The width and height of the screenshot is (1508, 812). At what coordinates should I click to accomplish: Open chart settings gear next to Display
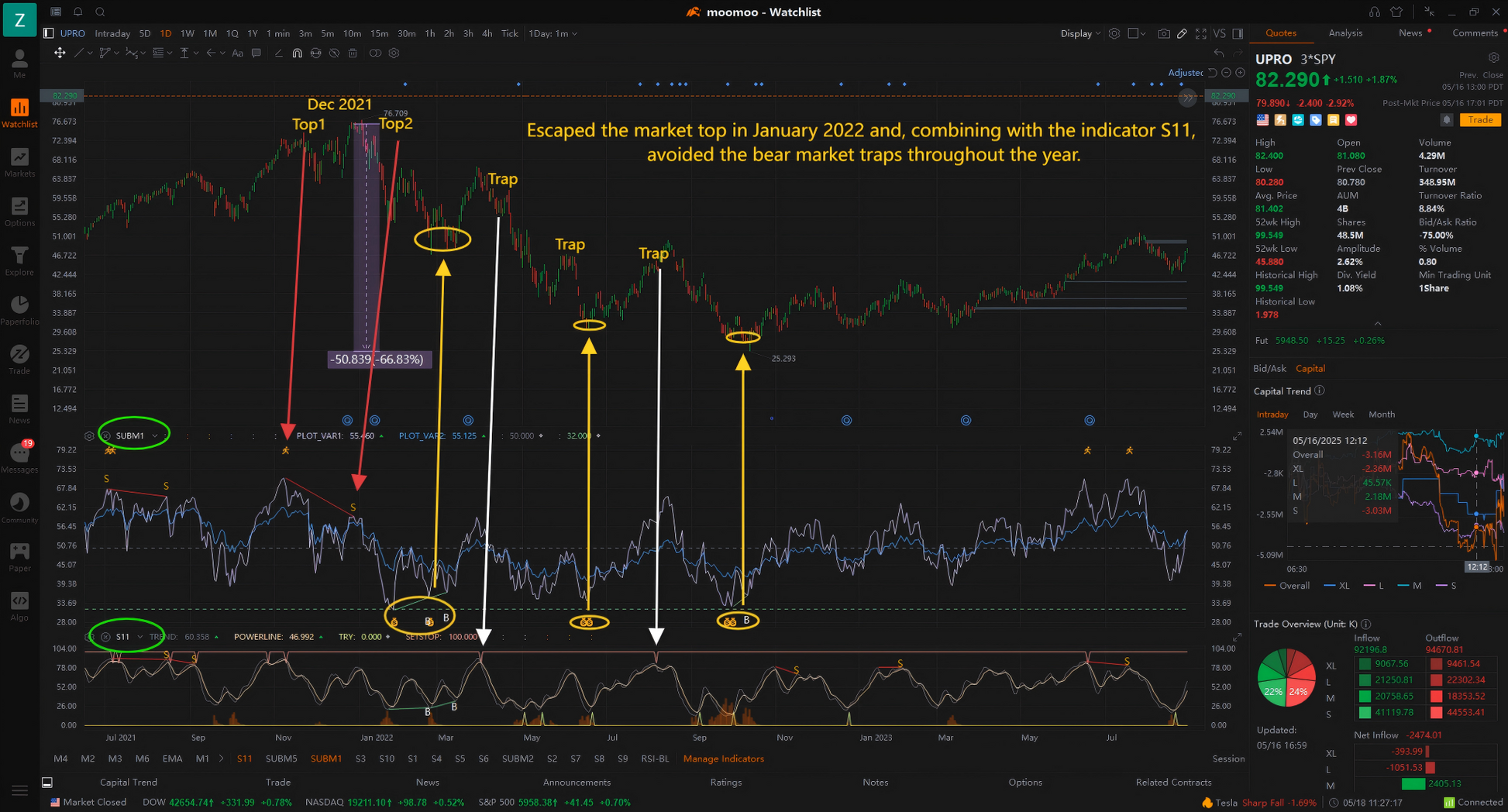pyautogui.click(x=1114, y=34)
